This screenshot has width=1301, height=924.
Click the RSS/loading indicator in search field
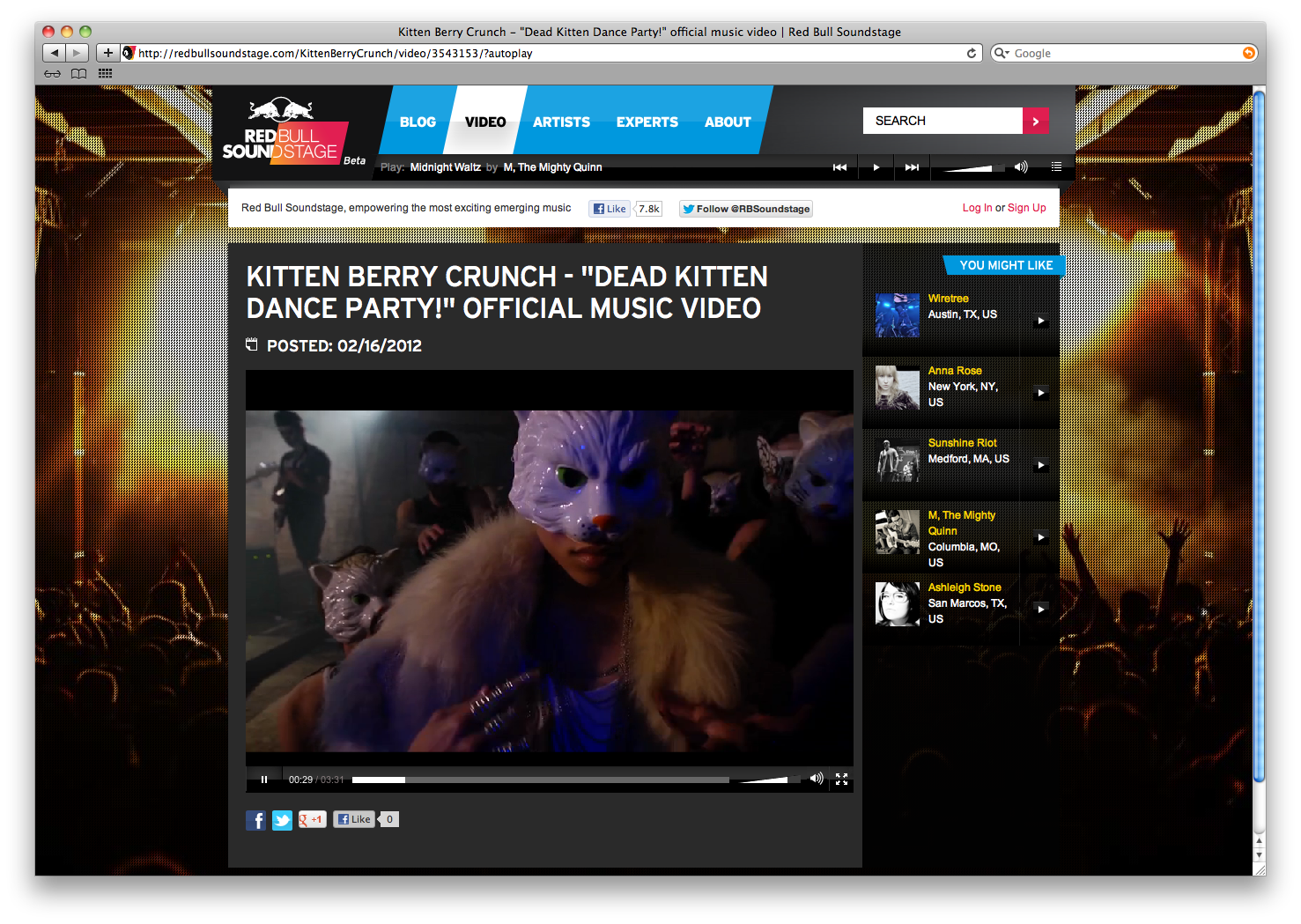click(1248, 53)
